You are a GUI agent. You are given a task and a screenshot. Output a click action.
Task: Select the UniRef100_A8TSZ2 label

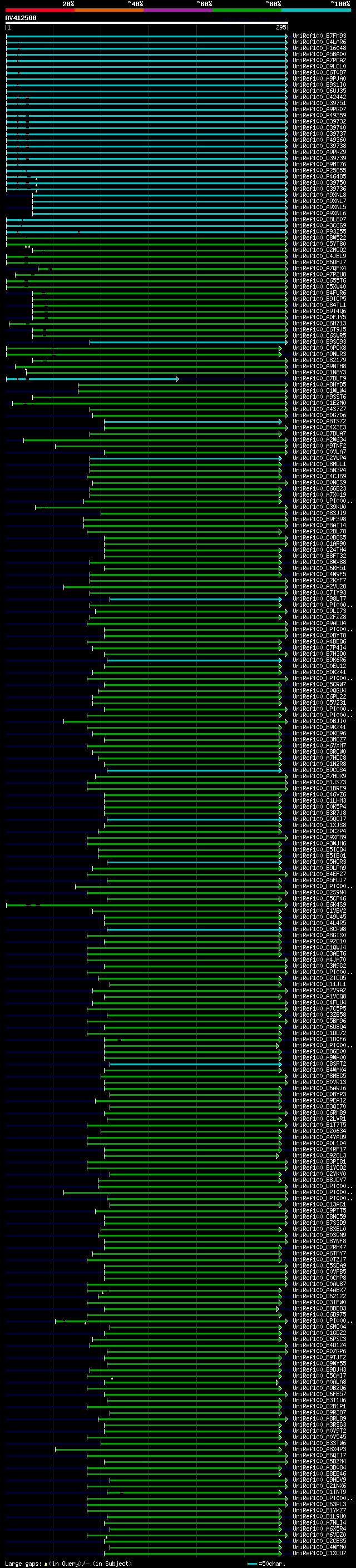319,421
